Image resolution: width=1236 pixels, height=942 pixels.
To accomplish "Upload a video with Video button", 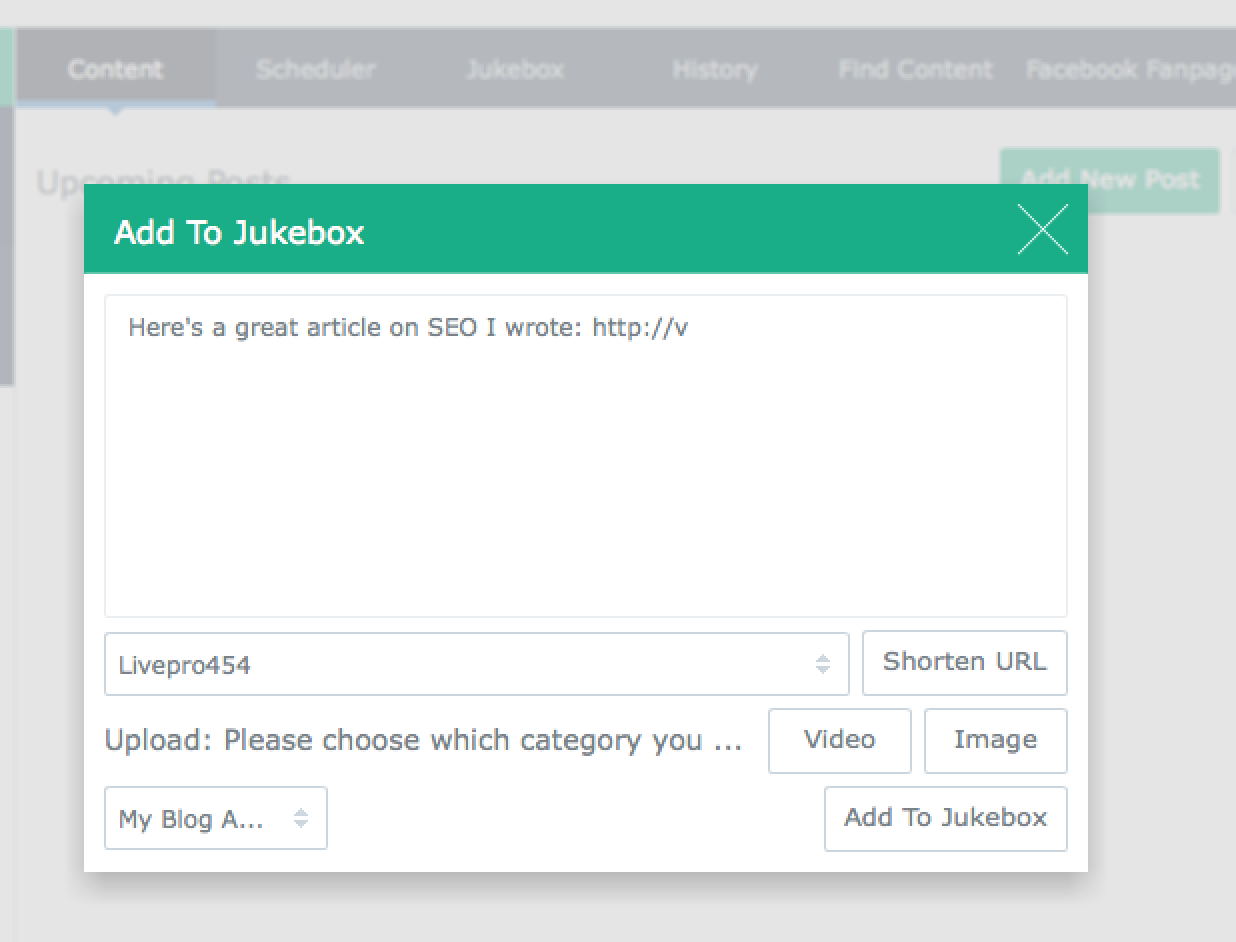I will [839, 740].
